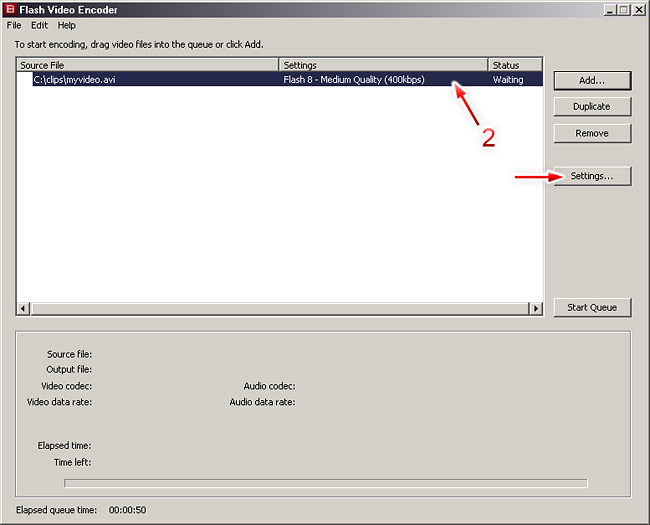650x525 pixels.
Task: Click the Elapsed time: label
Action: tap(64, 445)
